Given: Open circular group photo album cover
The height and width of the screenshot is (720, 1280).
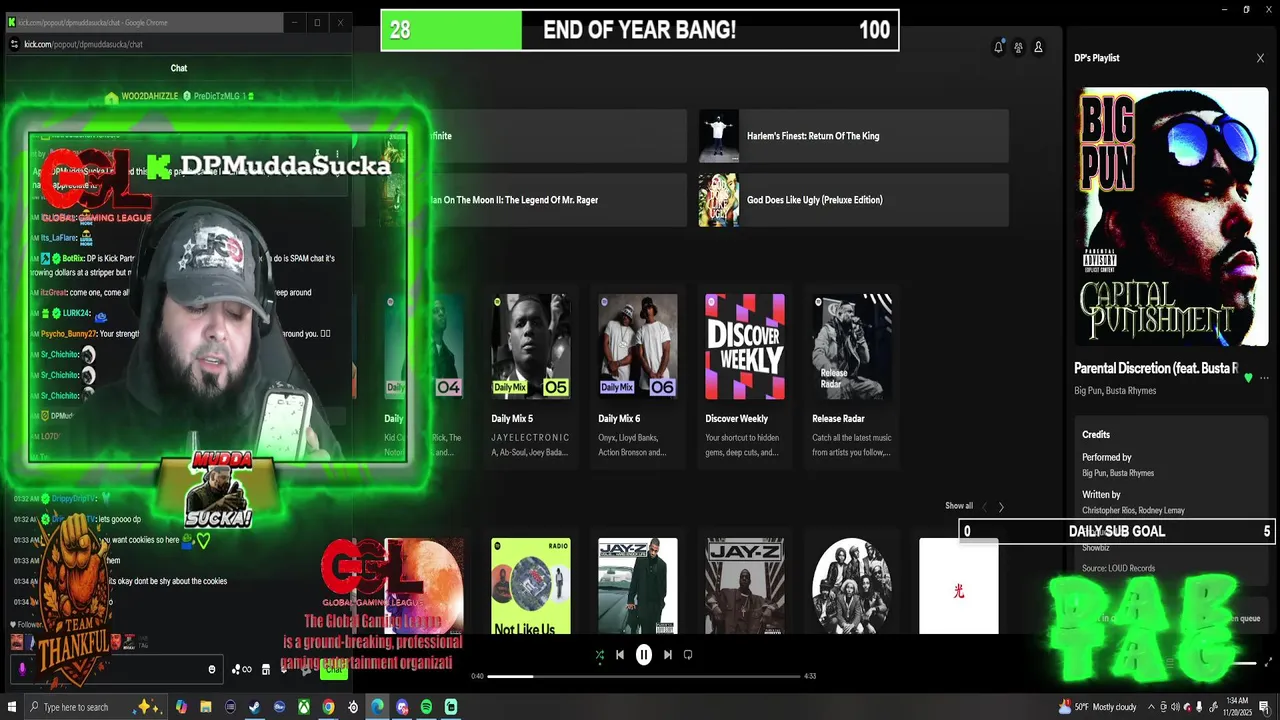Looking at the screenshot, I should point(852,586).
